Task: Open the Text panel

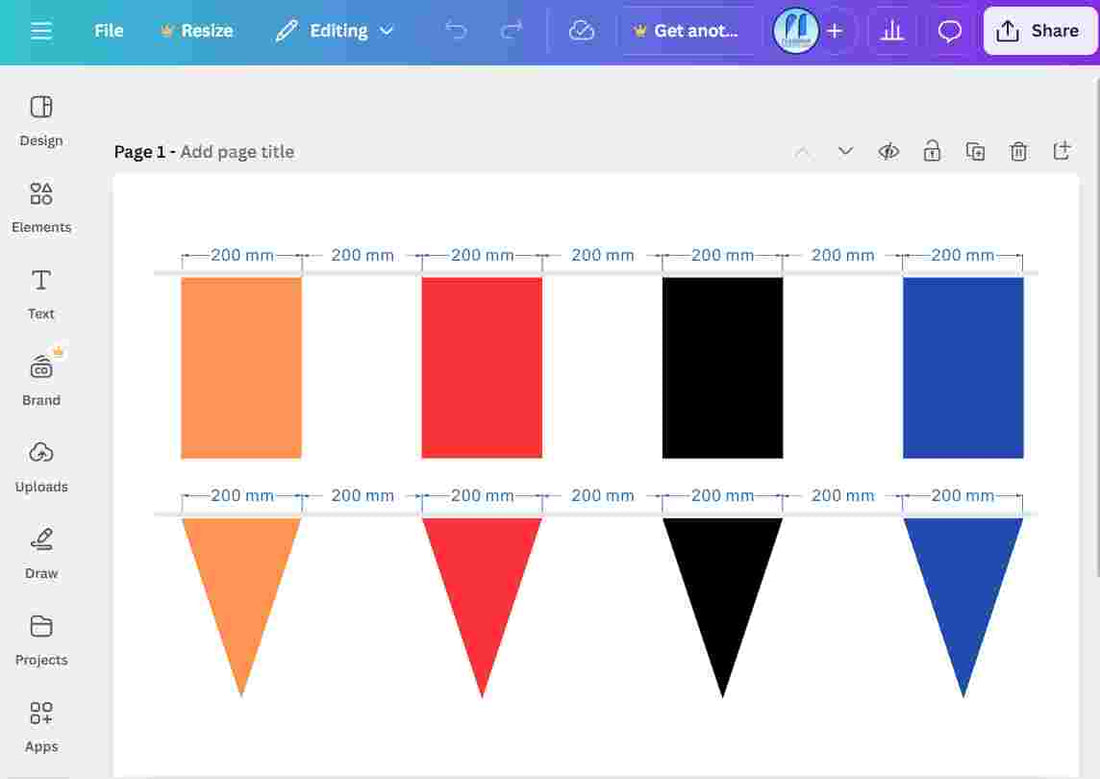Action: [41, 294]
